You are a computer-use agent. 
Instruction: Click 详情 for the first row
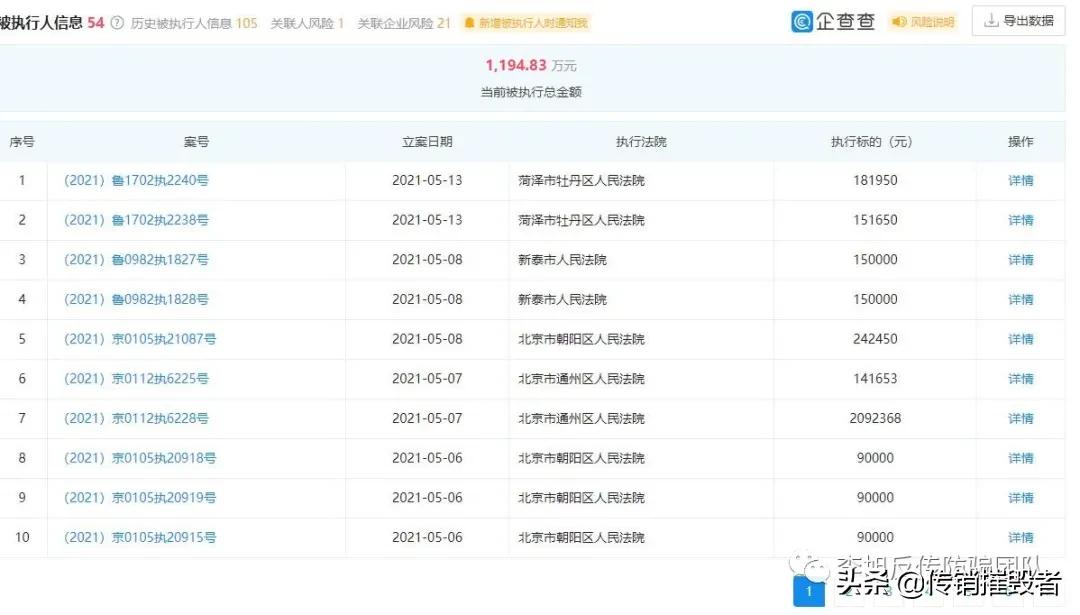click(1019, 180)
